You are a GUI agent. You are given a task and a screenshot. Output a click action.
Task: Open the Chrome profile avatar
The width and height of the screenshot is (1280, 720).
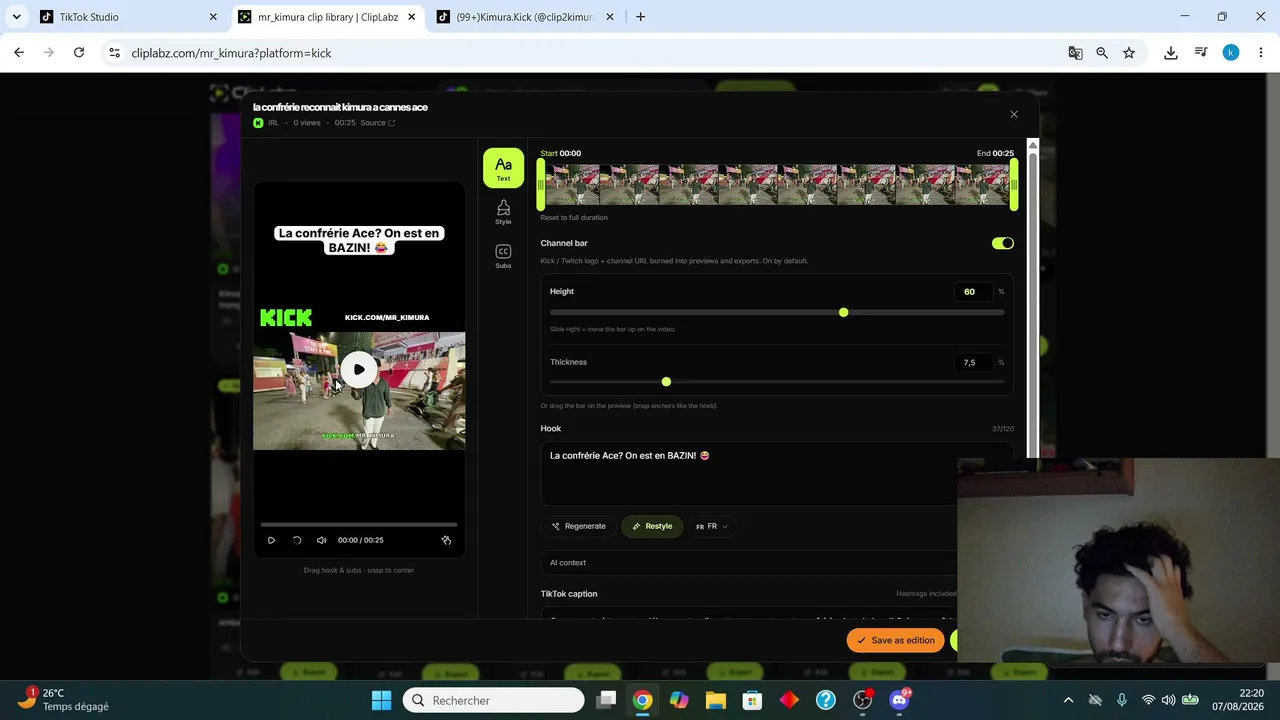(x=1231, y=53)
